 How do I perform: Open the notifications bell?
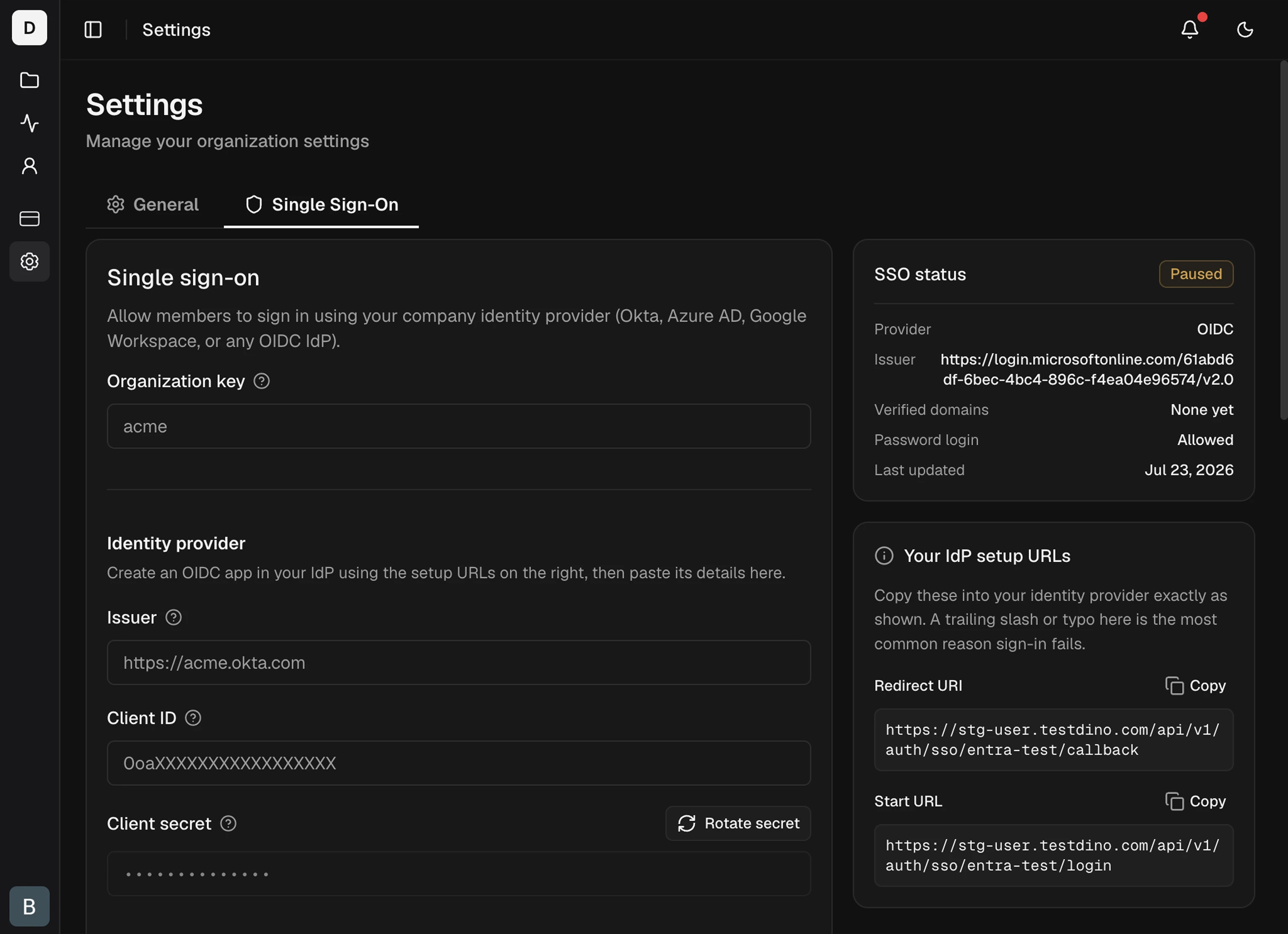click(x=1190, y=29)
